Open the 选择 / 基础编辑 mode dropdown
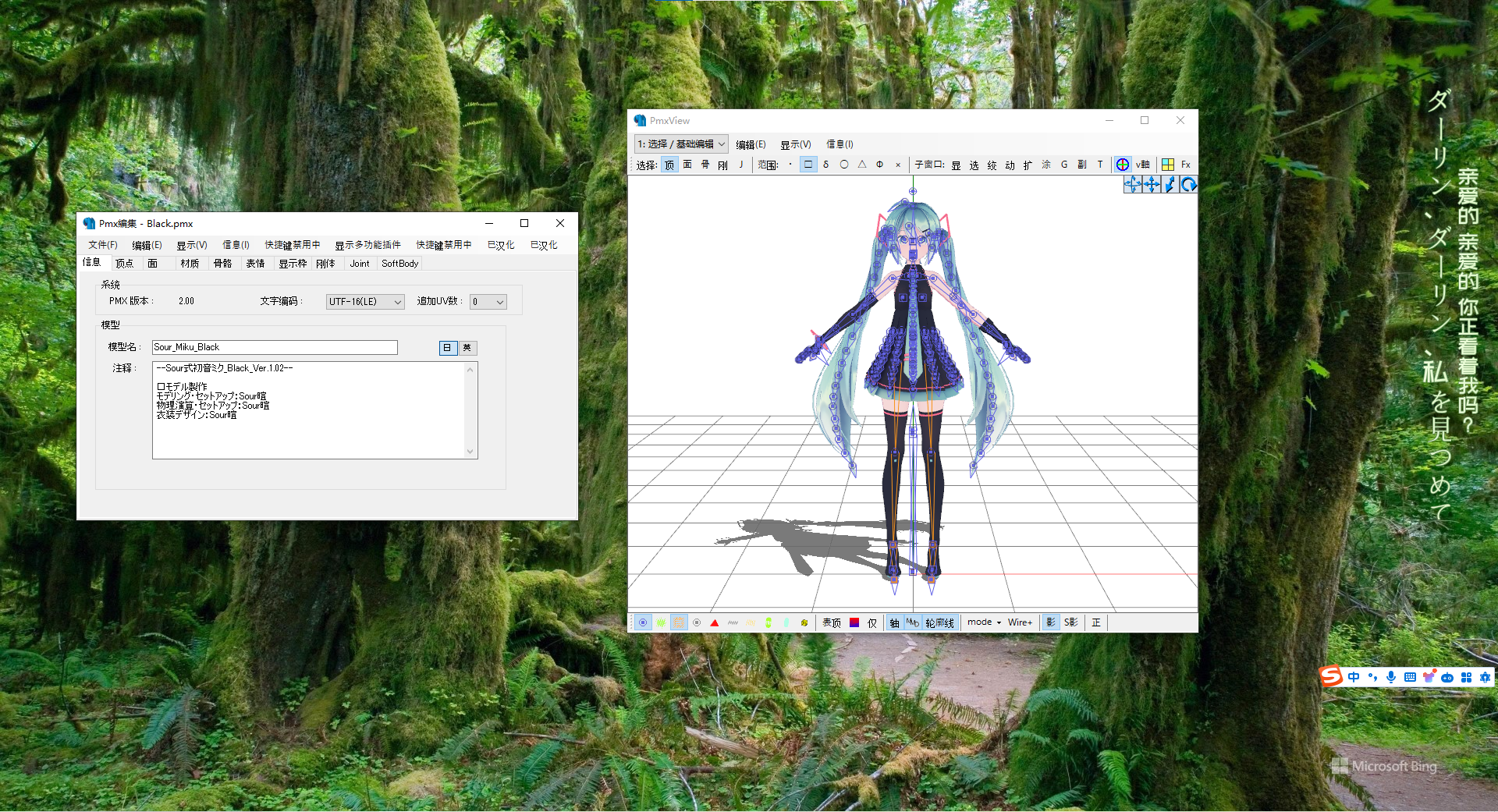Image resolution: width=1498 pixels, height=812 pixels. pos(681,144)
